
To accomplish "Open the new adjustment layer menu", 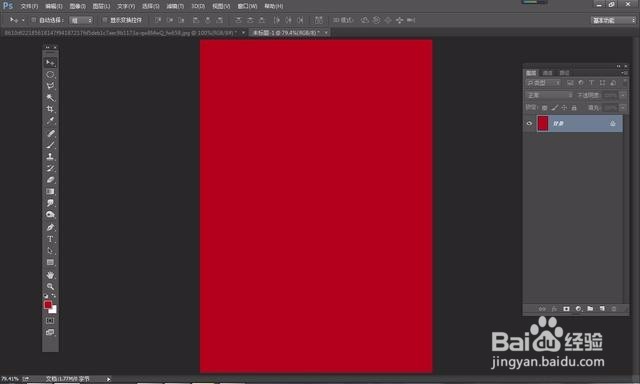I will point(578,309).
